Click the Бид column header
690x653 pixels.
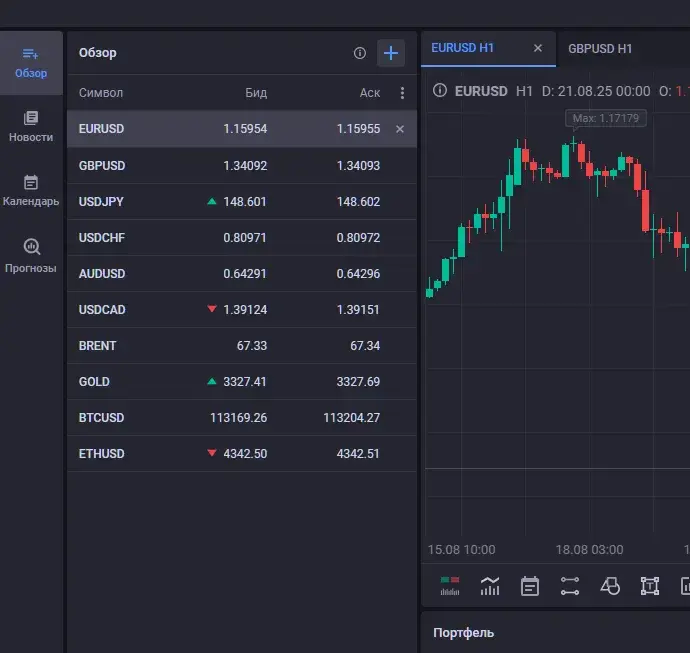pos(256,93)
